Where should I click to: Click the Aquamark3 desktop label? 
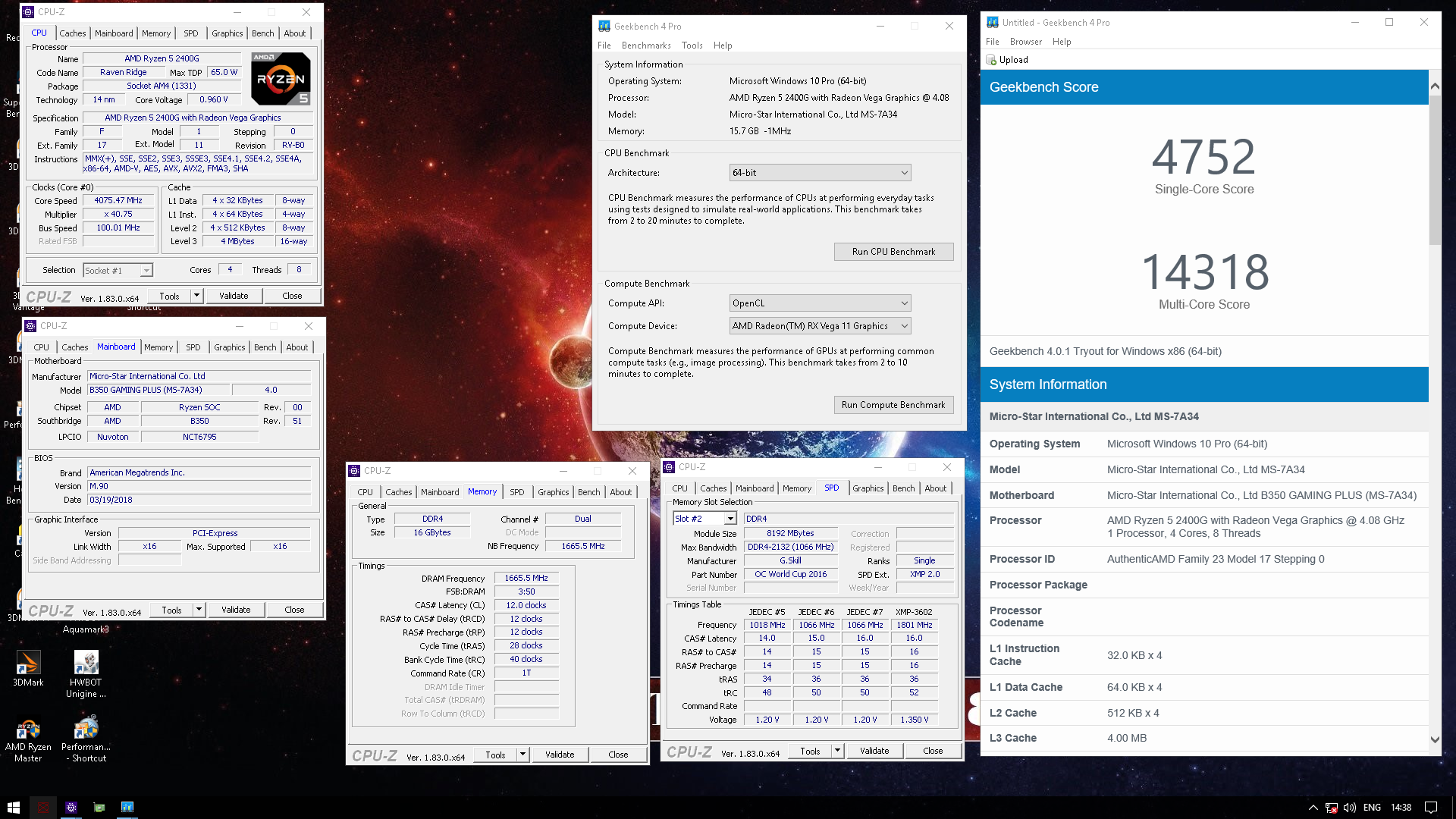(x=86, y=629)
